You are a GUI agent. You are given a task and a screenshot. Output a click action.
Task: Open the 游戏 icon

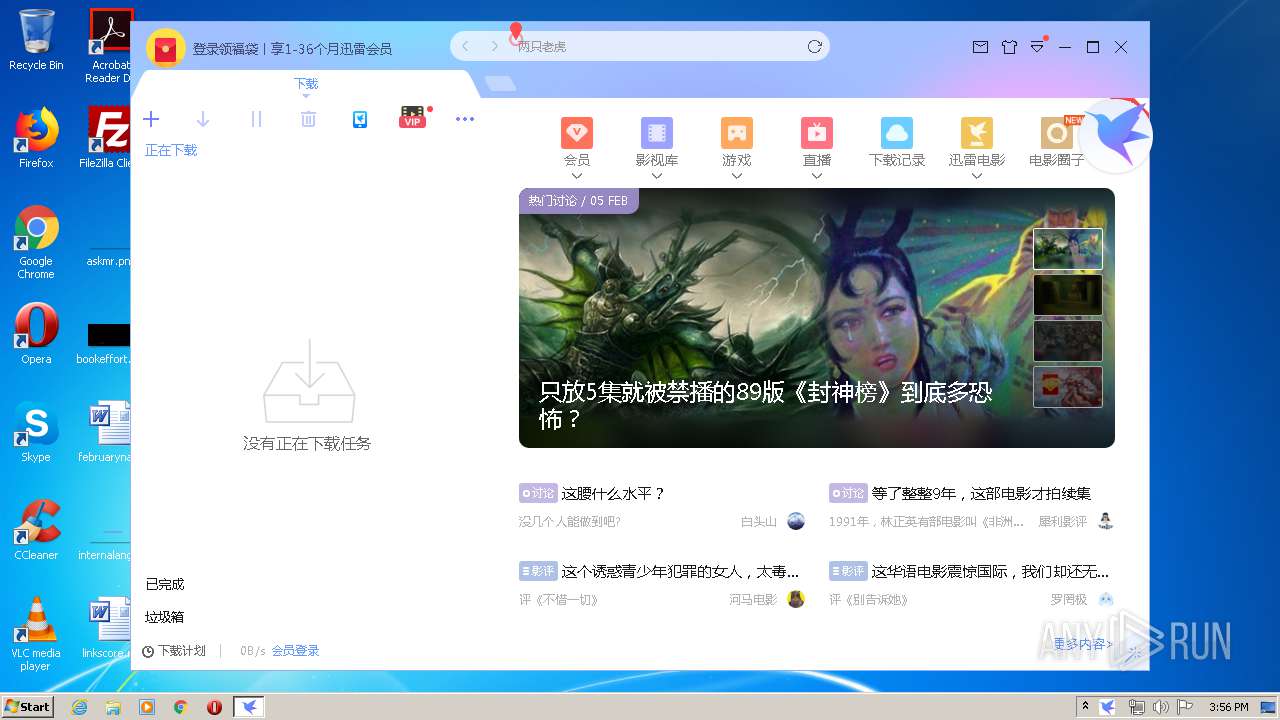pos(737,133)
